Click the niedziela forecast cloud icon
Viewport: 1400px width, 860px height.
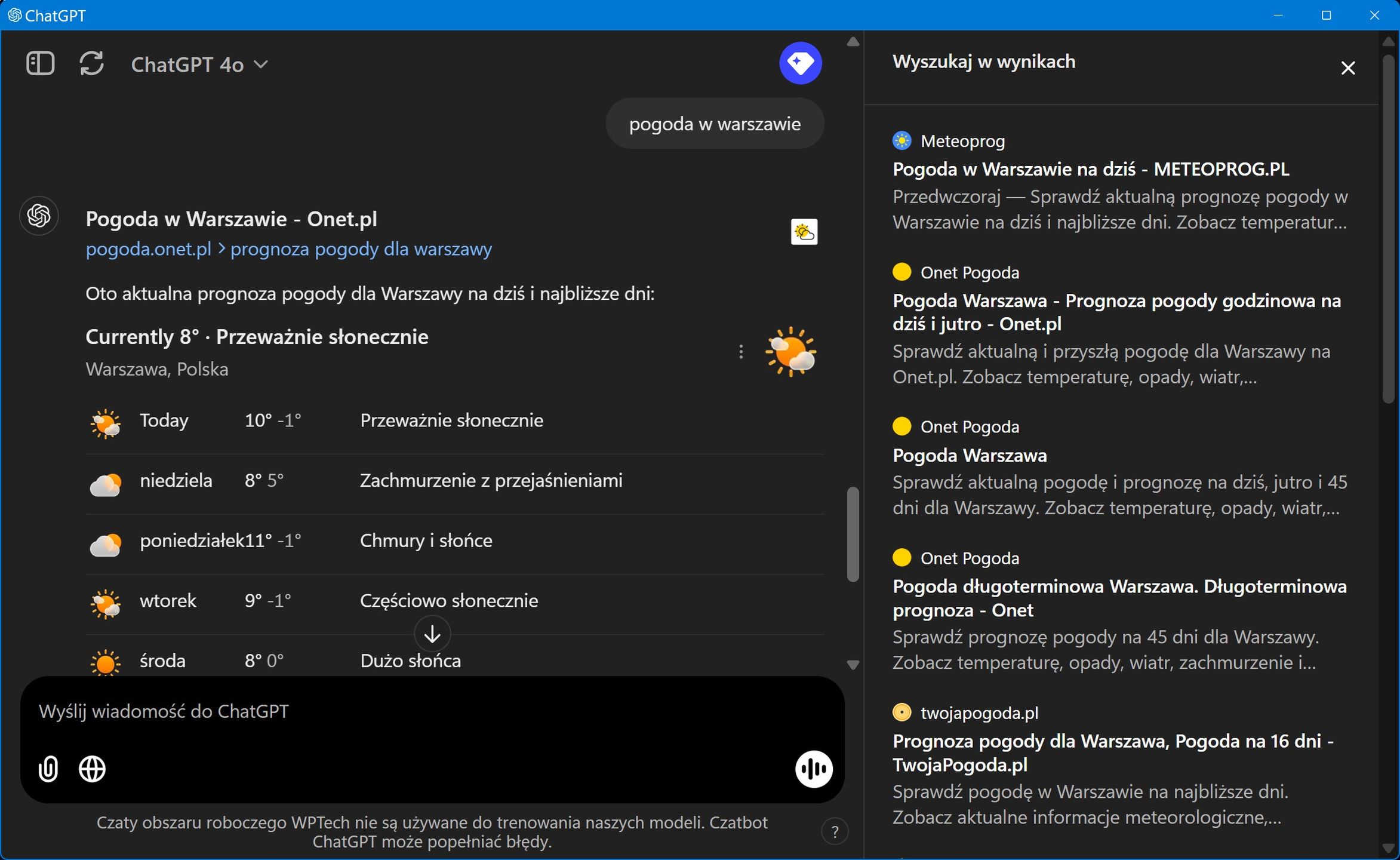pos(105,484)
